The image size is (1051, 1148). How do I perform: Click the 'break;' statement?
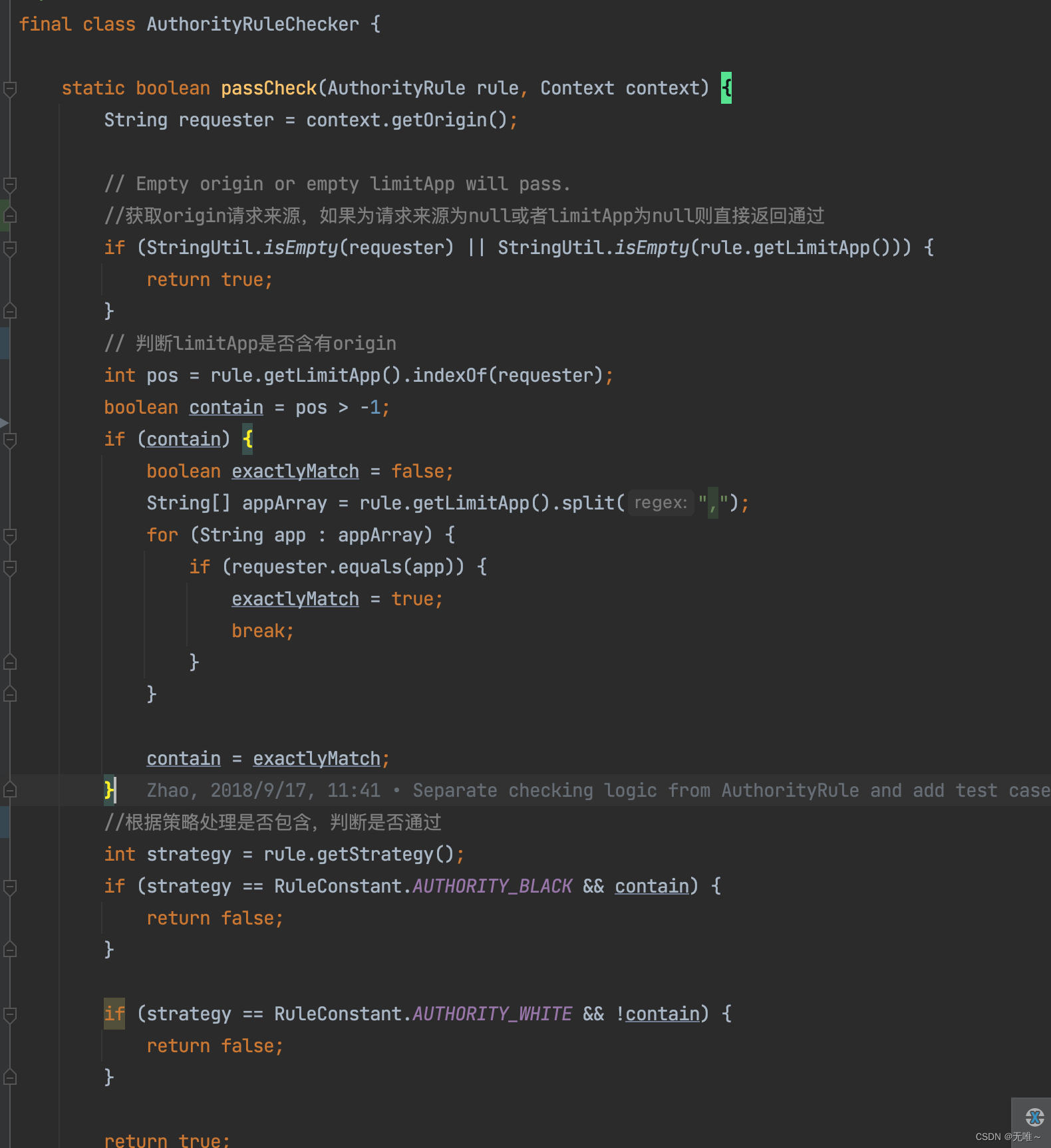pyautogui.click(x=263, y=631)
